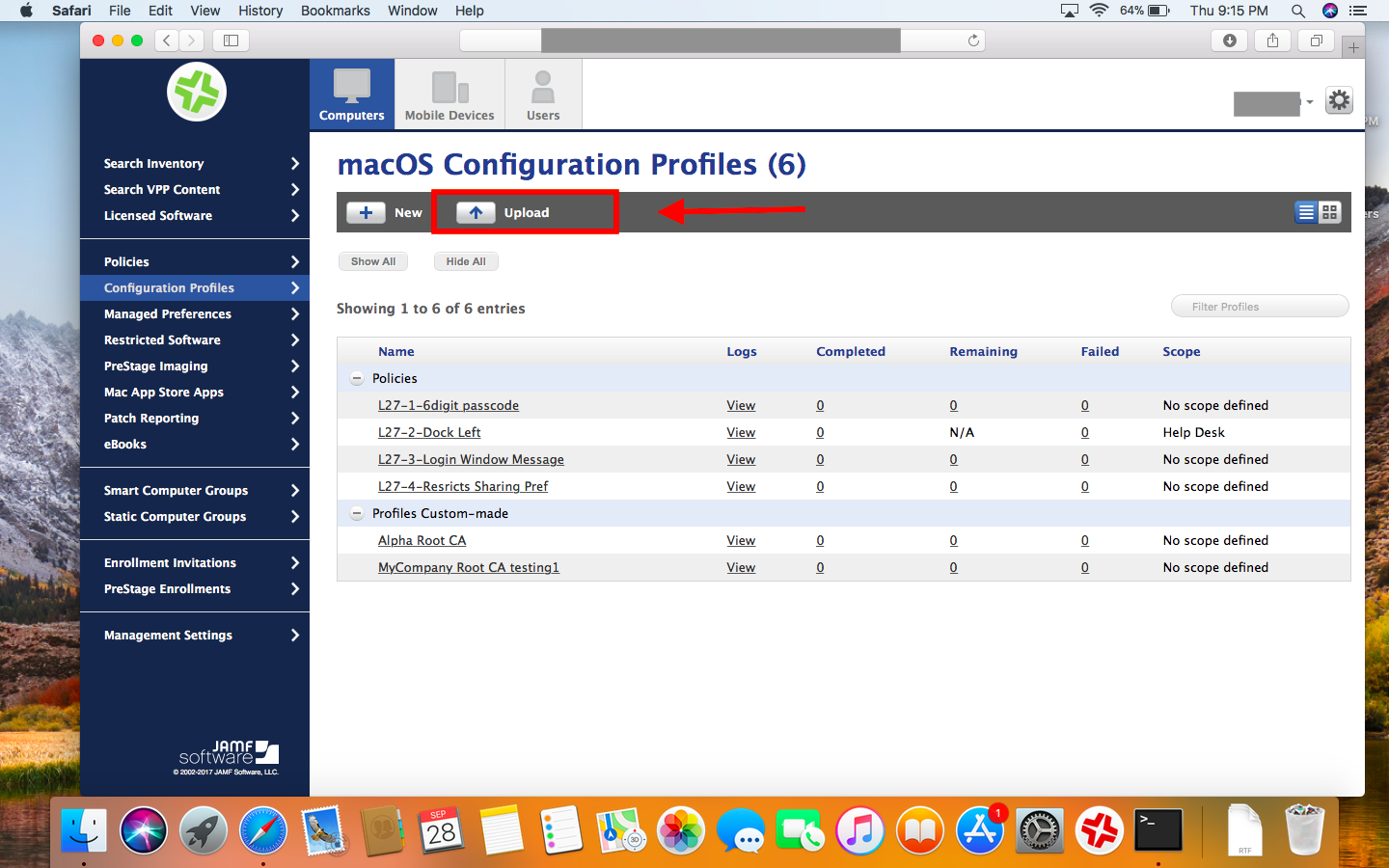Open MyCompany Root CA testing1 profile

click(469, 568)
